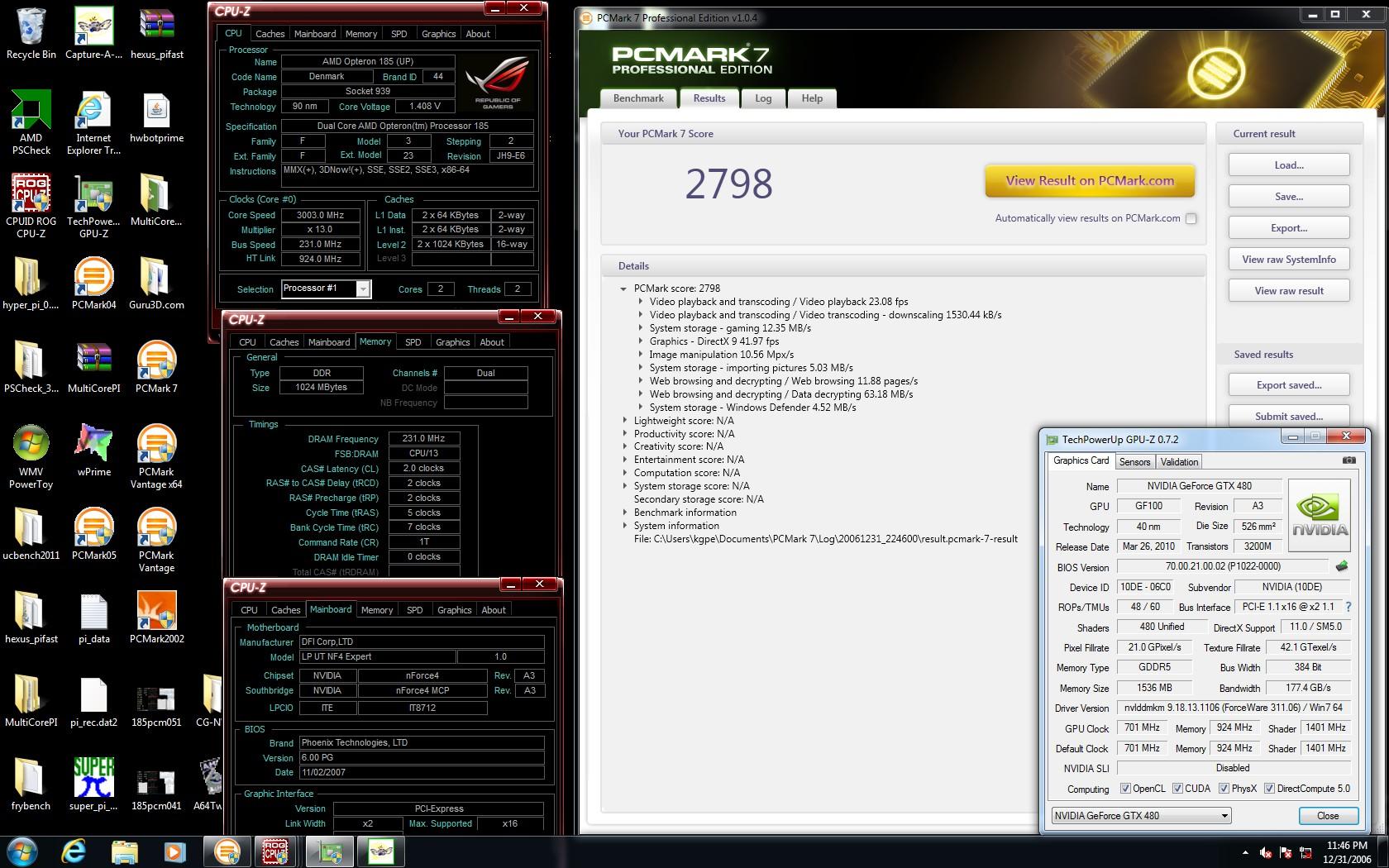Open Windows Explorer from the taskbar

pyautogui.click(x=124, y=851)
